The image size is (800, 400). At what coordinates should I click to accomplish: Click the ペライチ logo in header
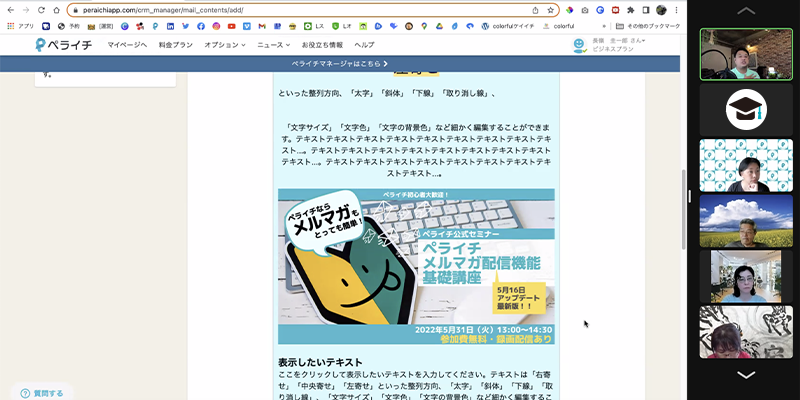click(x=65, y=45)
